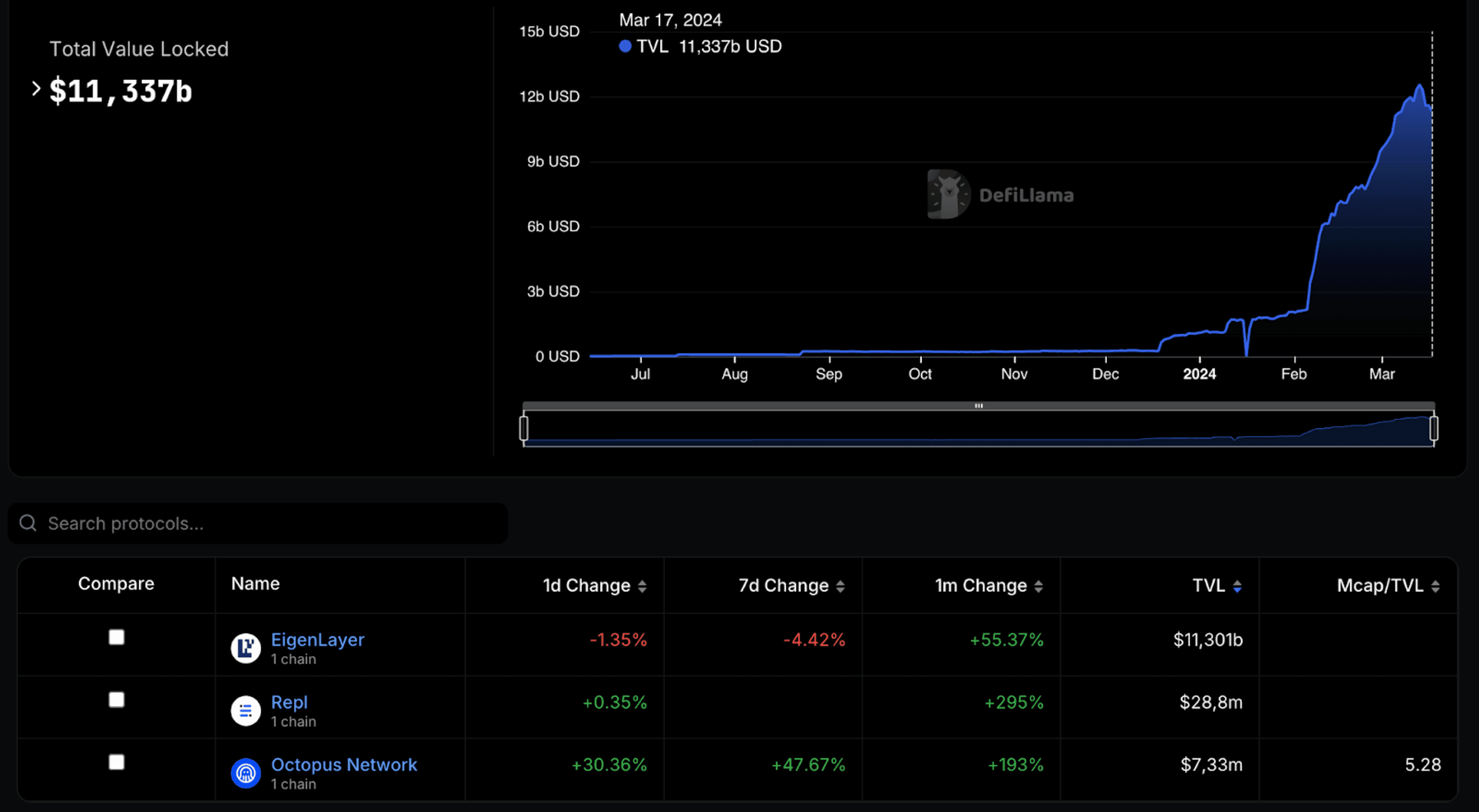Focus the Search protocols input field

tap(258, 523)
